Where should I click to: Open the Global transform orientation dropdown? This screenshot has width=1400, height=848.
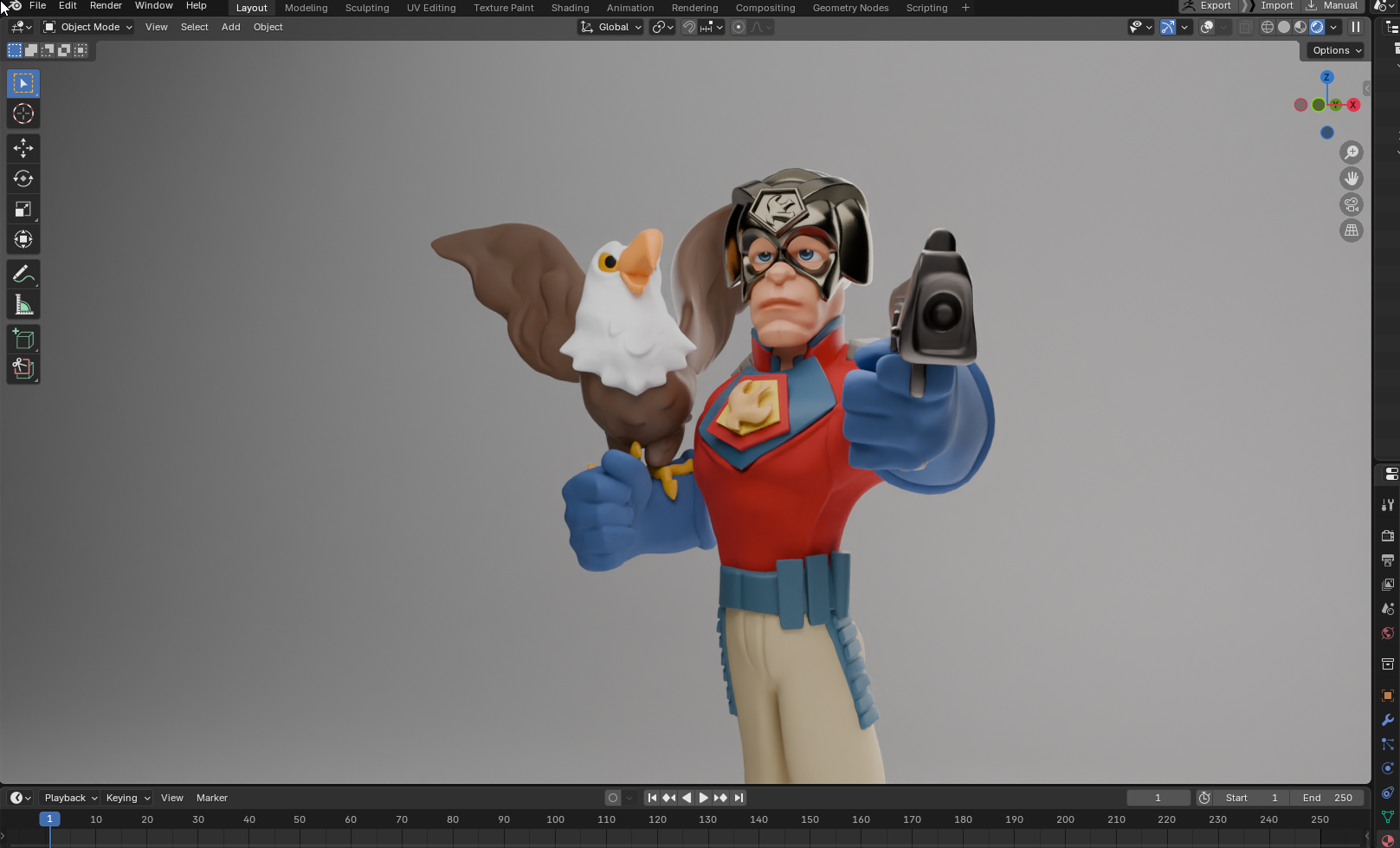pyautogui.click(x=611, y=27)
